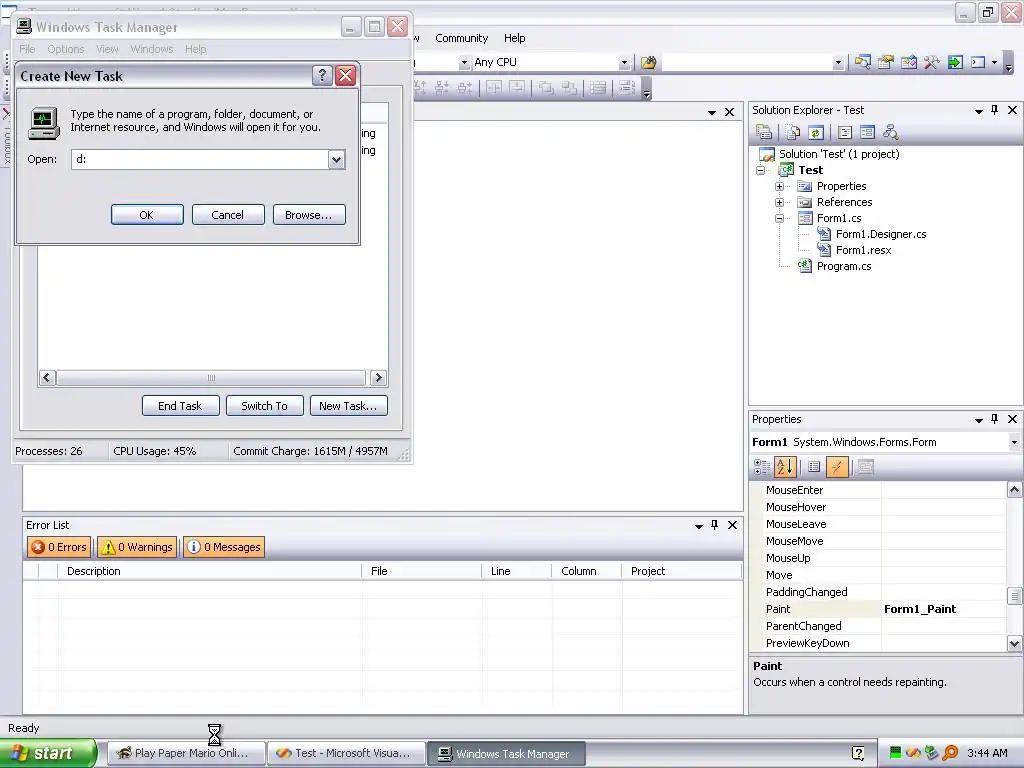This screenshot has height=768, width=1024.
Task: Collapse the Test project node
Action: coord(760,170)
